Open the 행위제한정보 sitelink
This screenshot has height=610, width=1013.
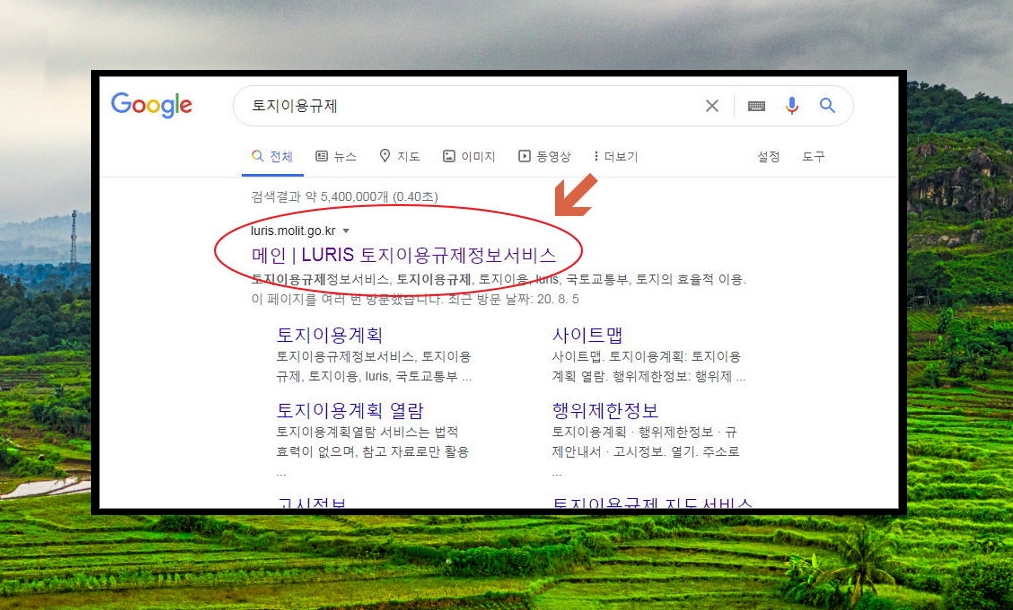click(x=605, y=410)
